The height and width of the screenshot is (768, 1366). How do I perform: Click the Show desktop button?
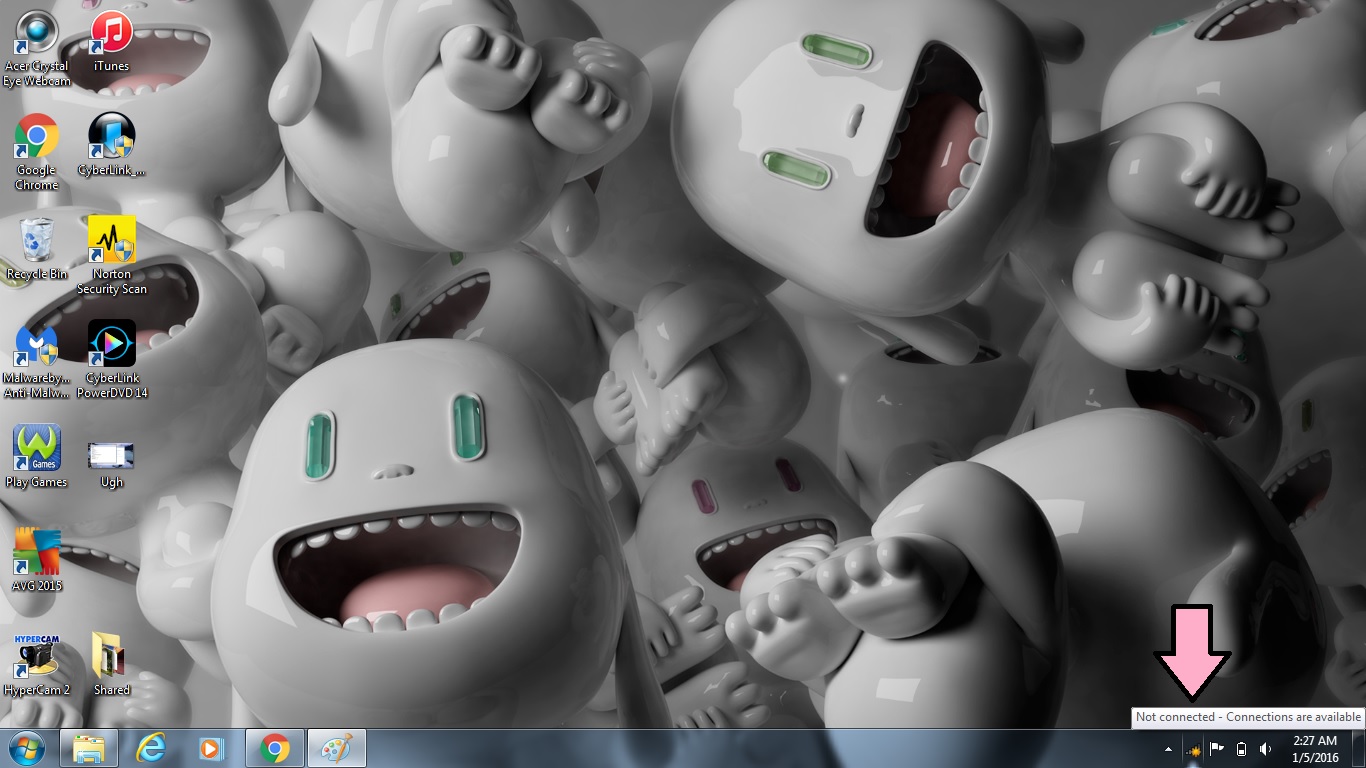[x=1359, y=749]
